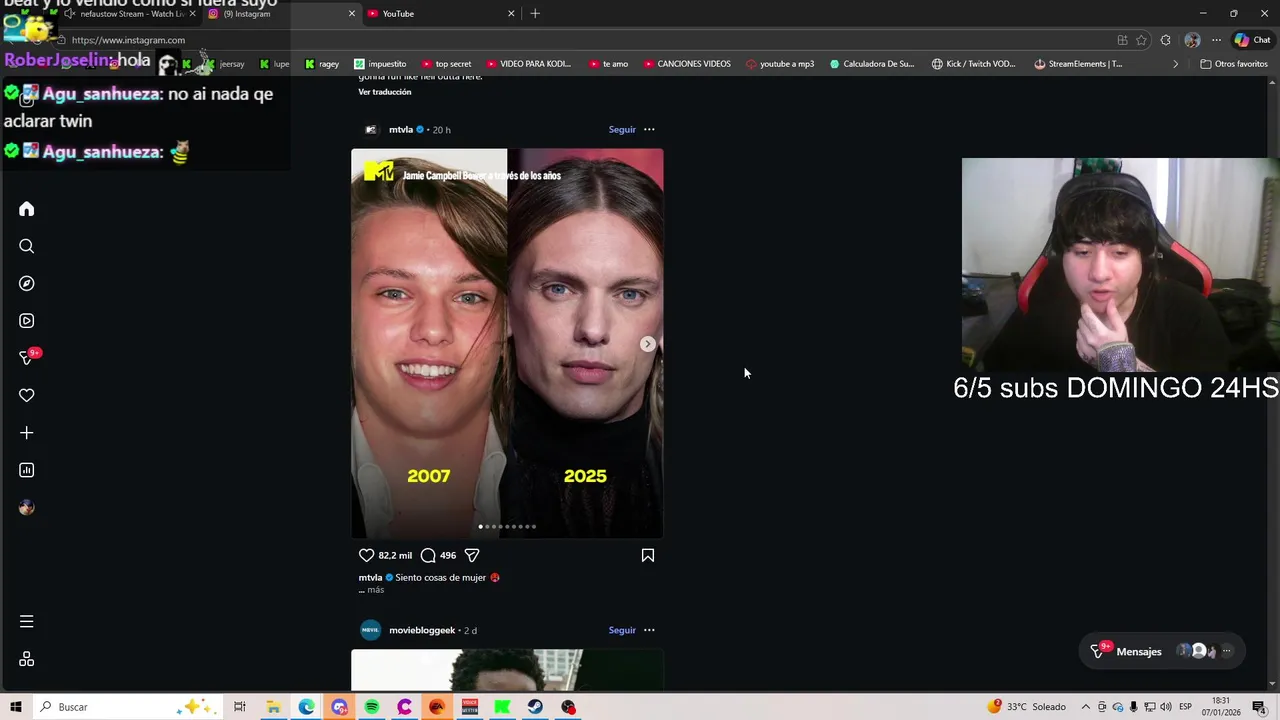This screenshot has width=1280, height=720.
Task: Open options menu for mtvla post
Action: point(649,129)
